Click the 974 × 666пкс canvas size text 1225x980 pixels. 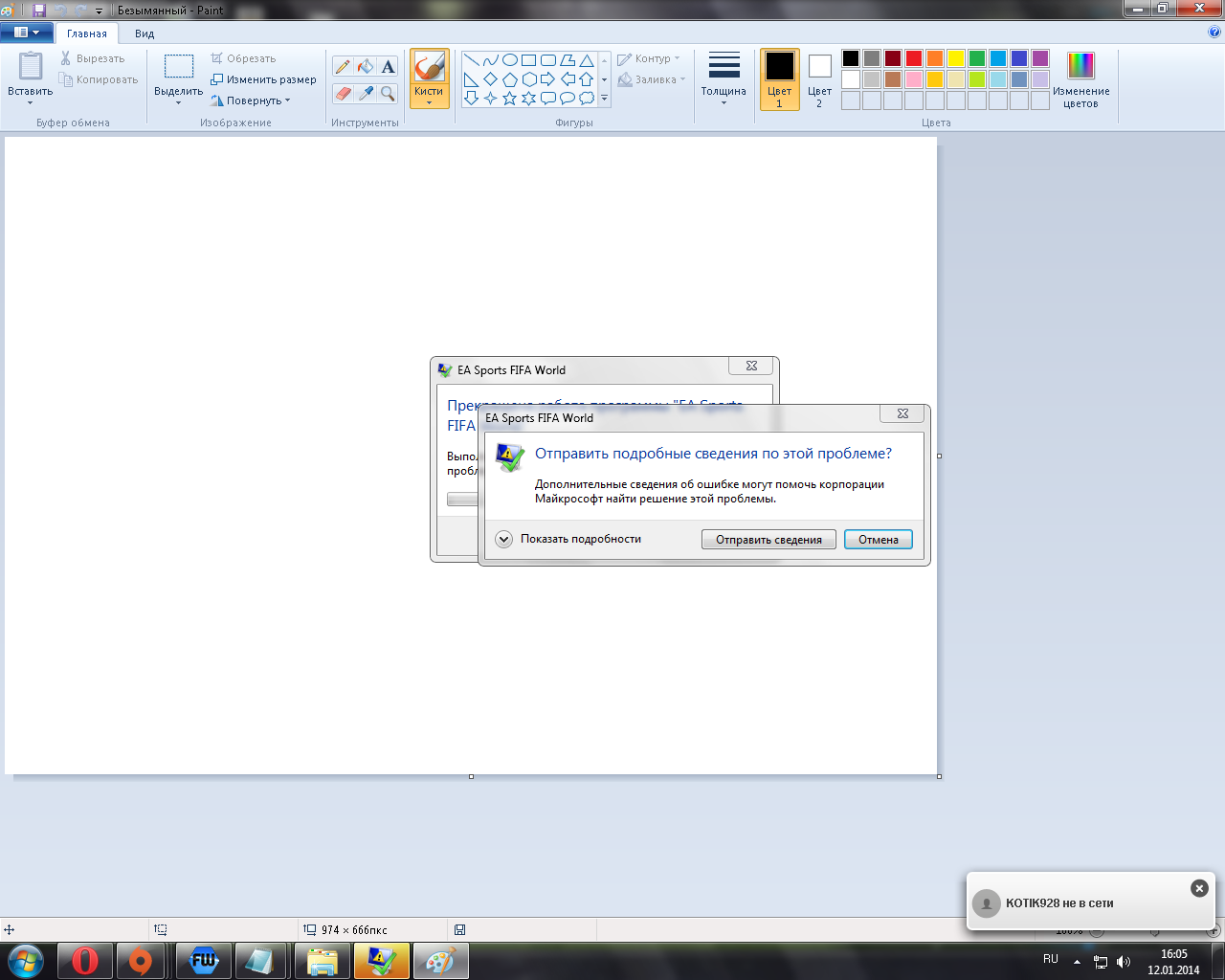coord(354,930)
